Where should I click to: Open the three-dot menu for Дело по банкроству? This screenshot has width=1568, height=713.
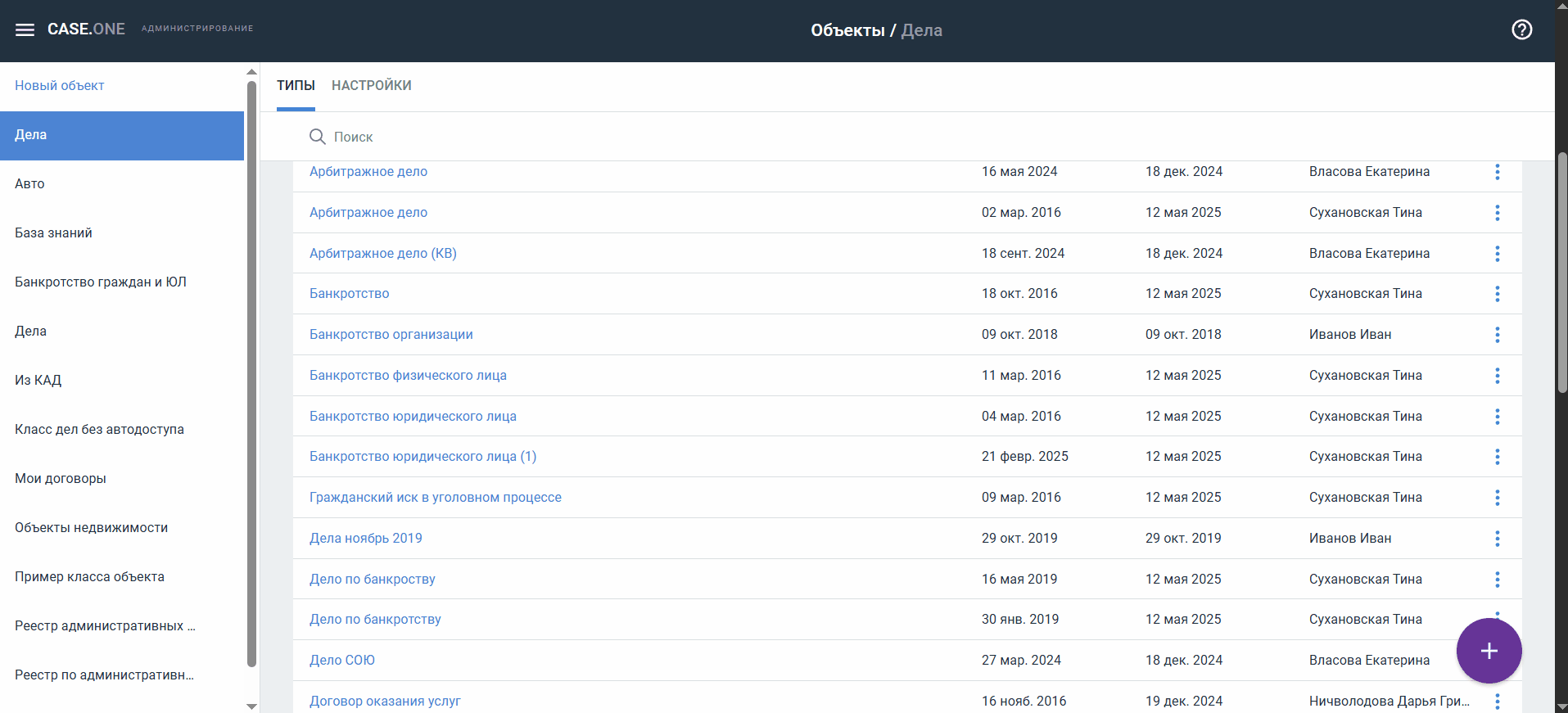[1497, 580]
